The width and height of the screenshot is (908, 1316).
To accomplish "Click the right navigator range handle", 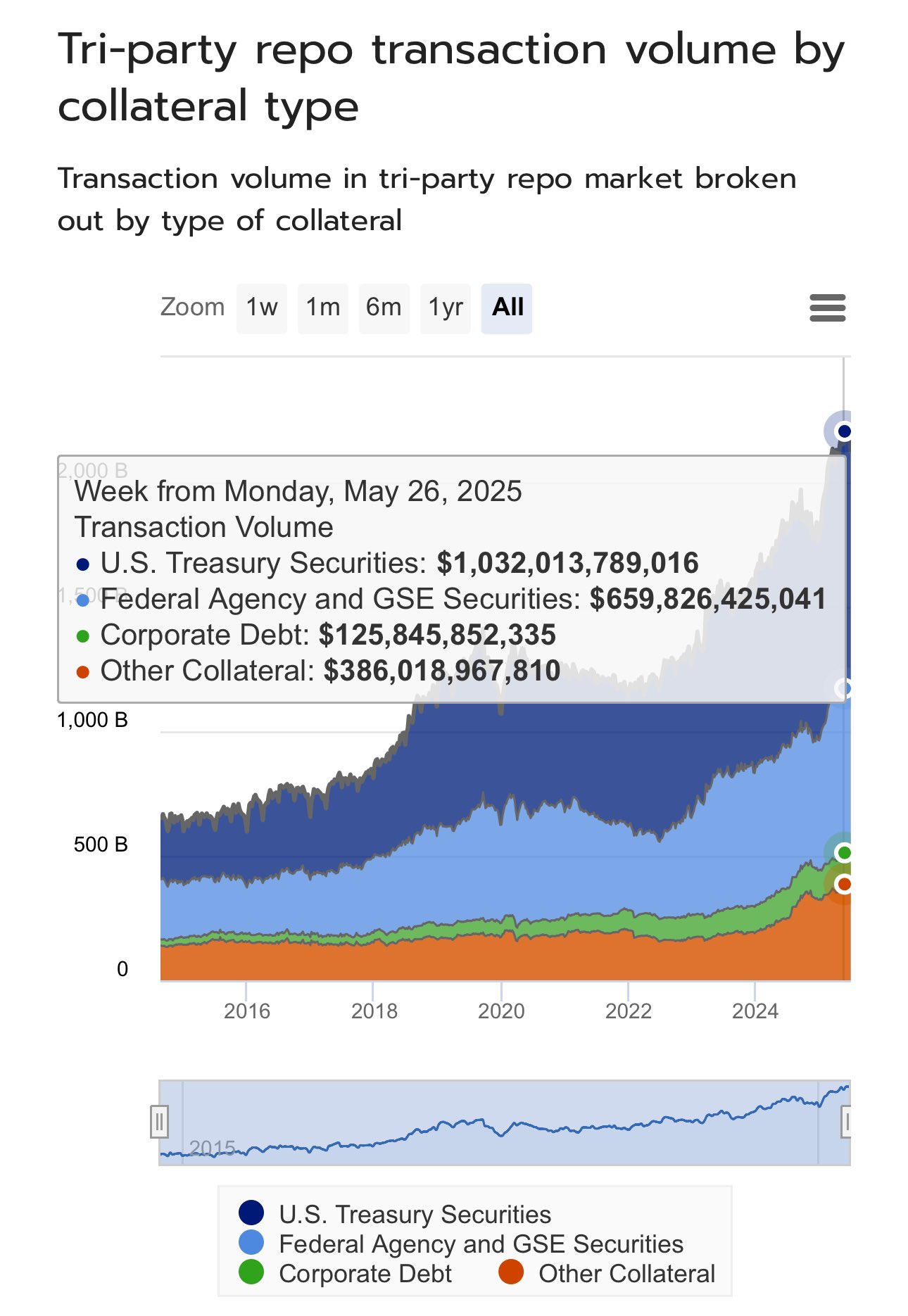I will pyautogui.click(x=847, y=1122).
